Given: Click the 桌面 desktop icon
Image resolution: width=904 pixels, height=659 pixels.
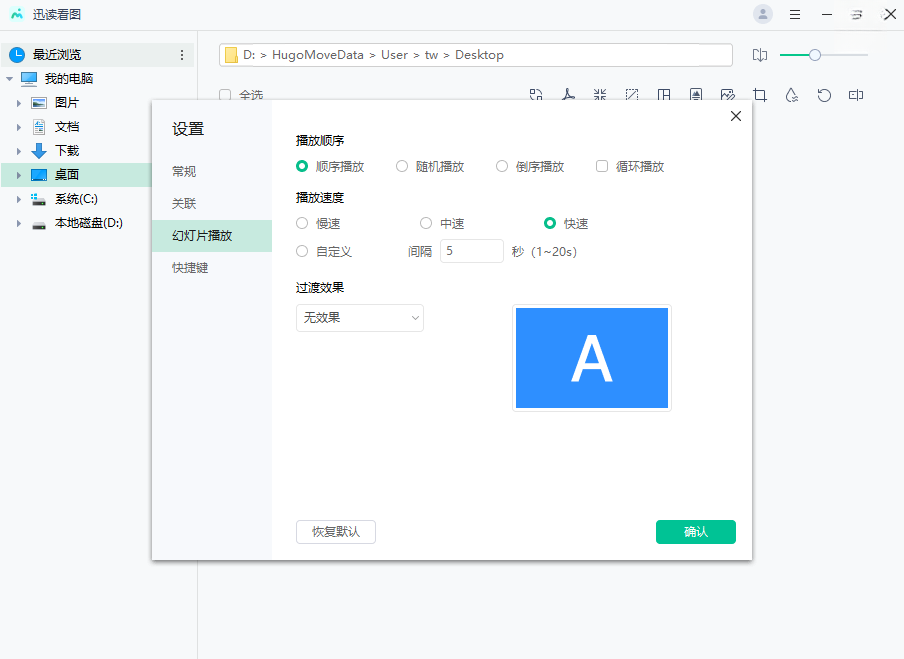Looking at the screenshot, I should pyautogui.click(x=39, y=175).
